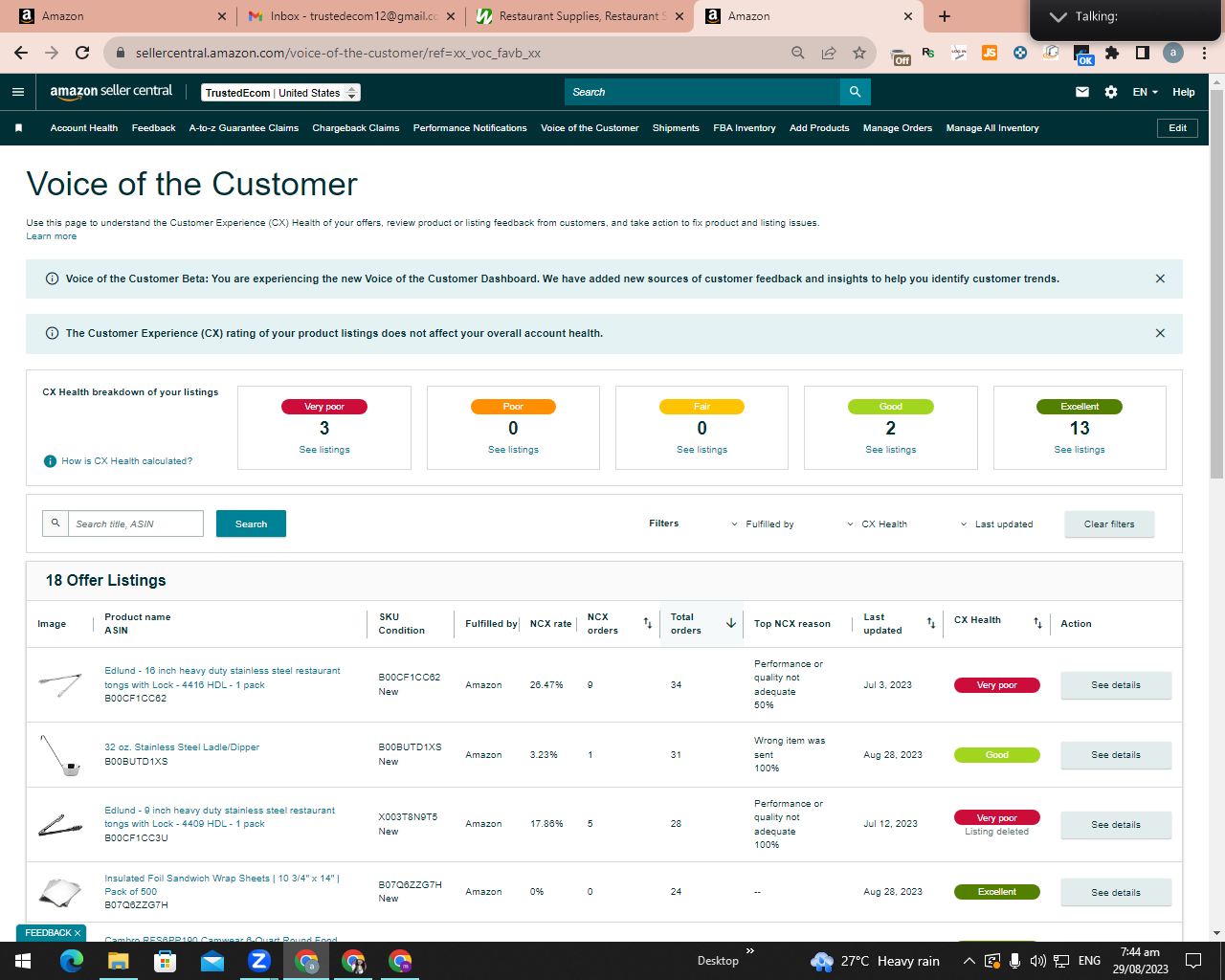The height and width of the screenshot is (980, 1225).
Task: Click the browser share icon in address bar
Action: [829, 53]
